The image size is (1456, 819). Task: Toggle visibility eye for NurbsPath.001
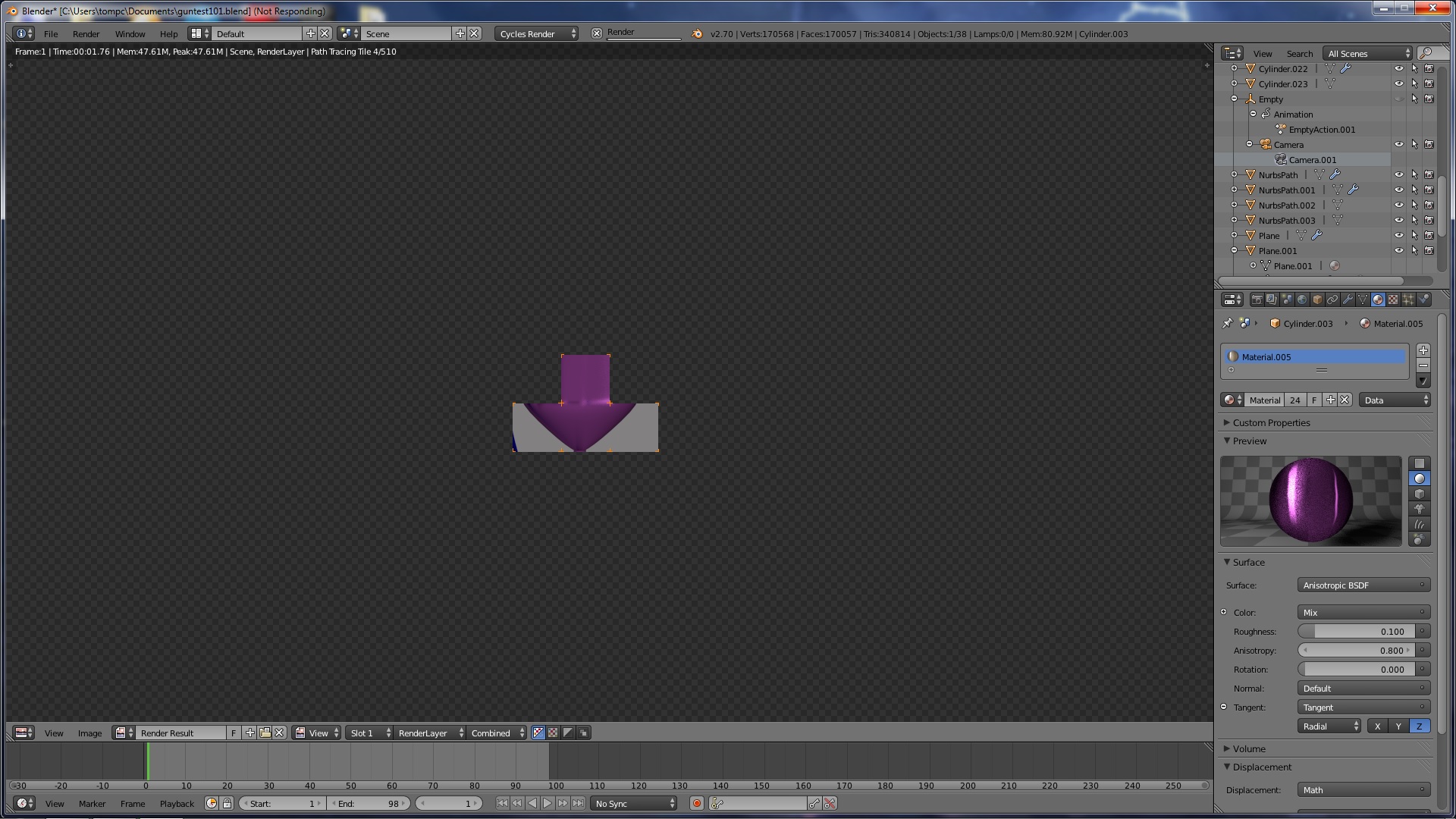[1399, 190]
